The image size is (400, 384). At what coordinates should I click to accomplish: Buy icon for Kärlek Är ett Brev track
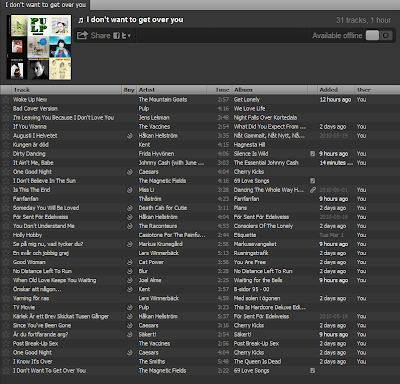click(130, 316)
